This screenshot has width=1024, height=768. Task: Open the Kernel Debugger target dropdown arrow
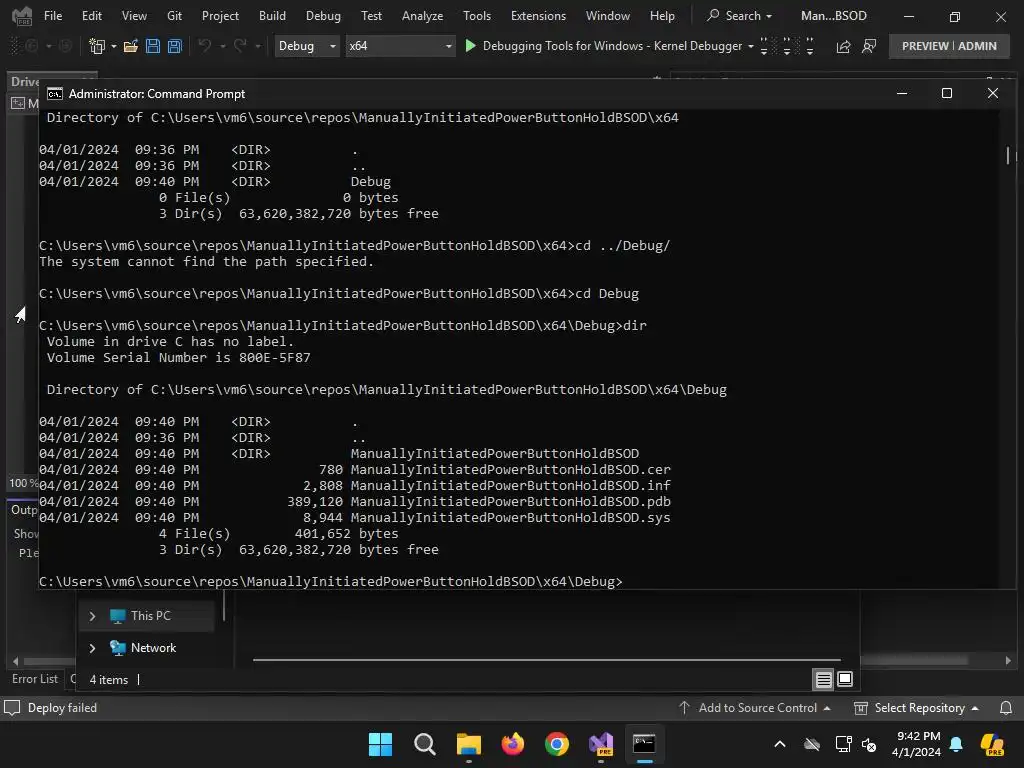pos(751,46)
